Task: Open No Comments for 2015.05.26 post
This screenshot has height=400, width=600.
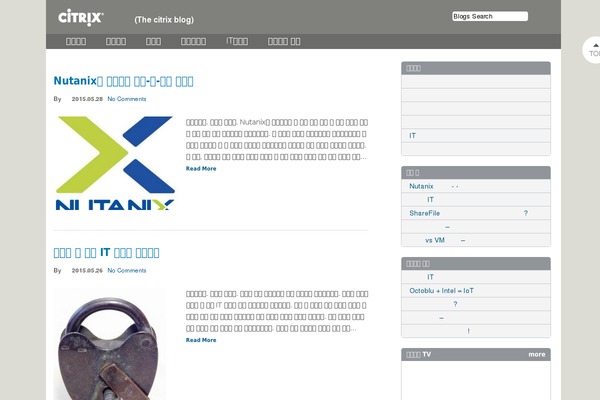Action: click(x=127, y=270)
